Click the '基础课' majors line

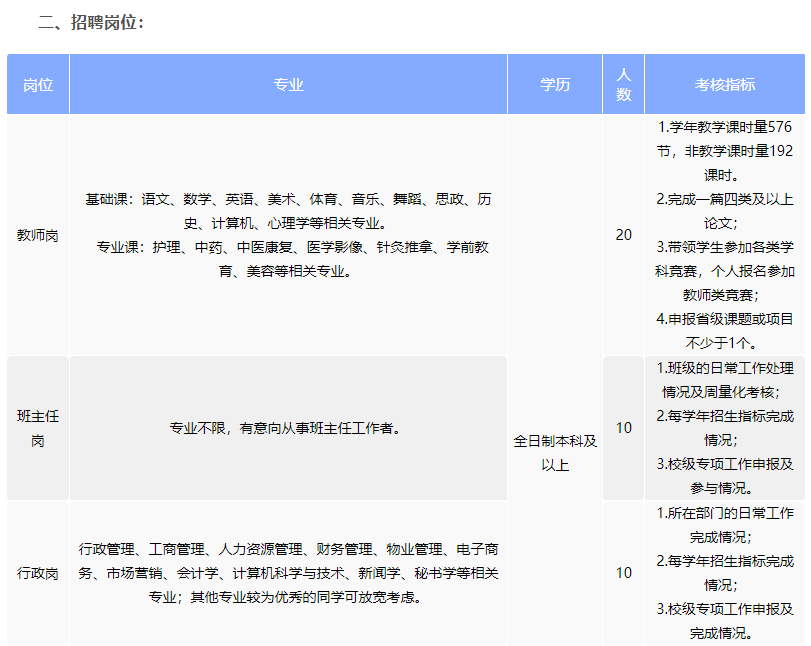coord(288,211)
